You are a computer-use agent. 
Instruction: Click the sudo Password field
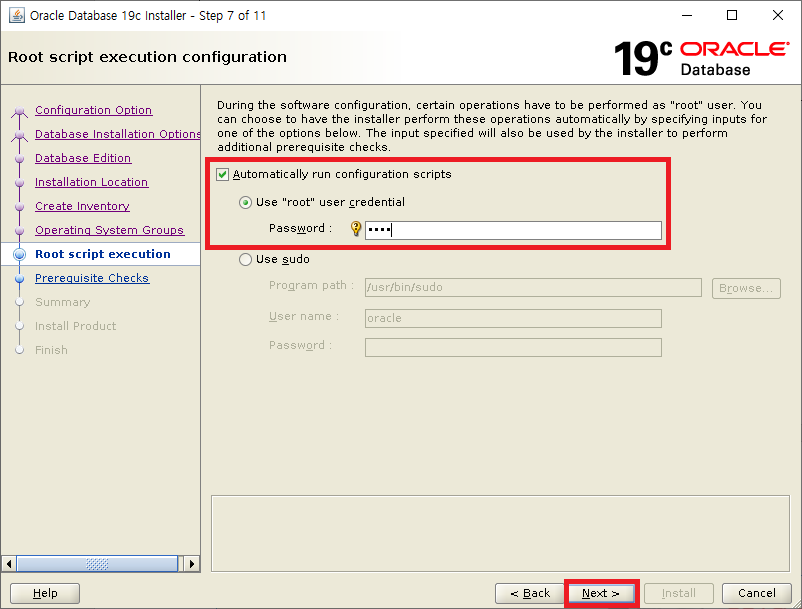pyautogui.click(x=513, y=347)
